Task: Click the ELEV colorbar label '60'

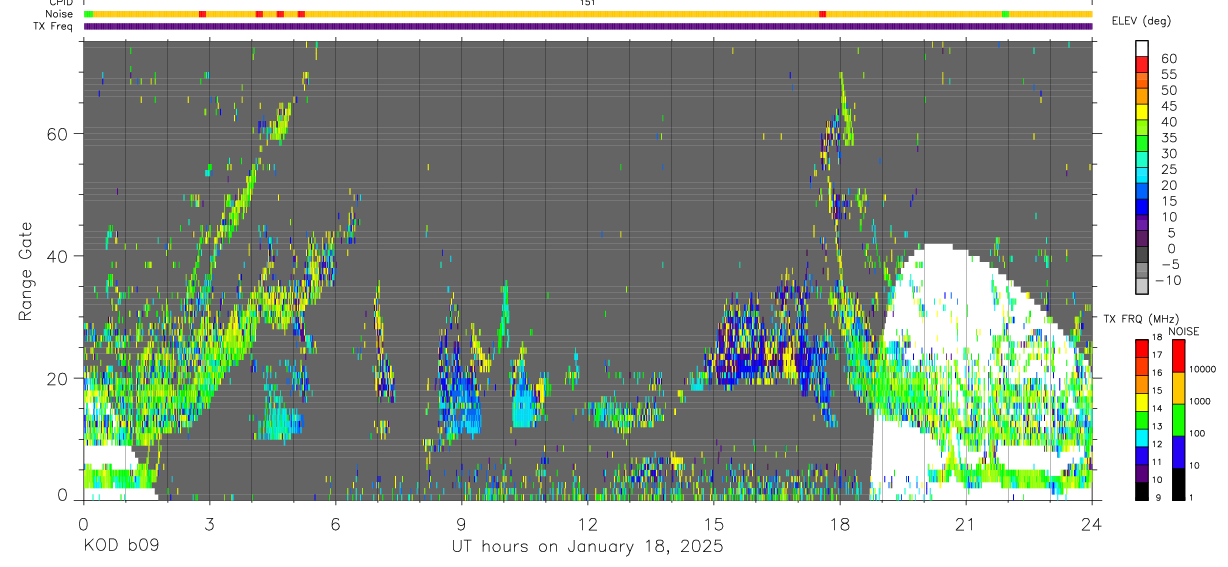Action: pyautogui.click(x=1169, y=59)
